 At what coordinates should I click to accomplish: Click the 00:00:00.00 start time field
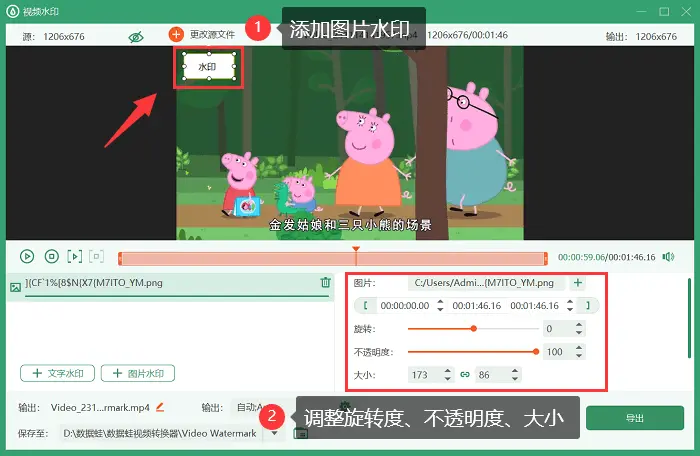(405, 306)
